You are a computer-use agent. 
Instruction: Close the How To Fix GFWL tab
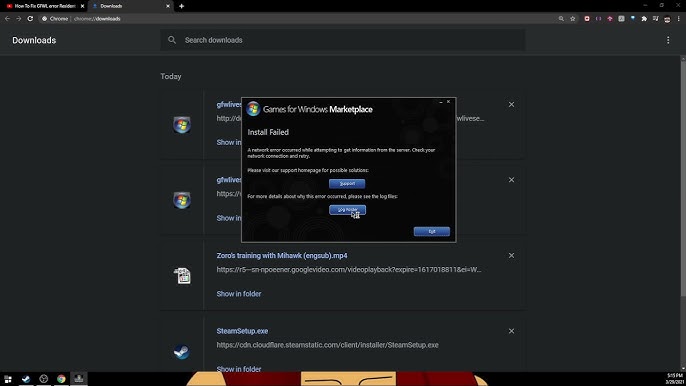pyautogui.click(x=82, y=6)
